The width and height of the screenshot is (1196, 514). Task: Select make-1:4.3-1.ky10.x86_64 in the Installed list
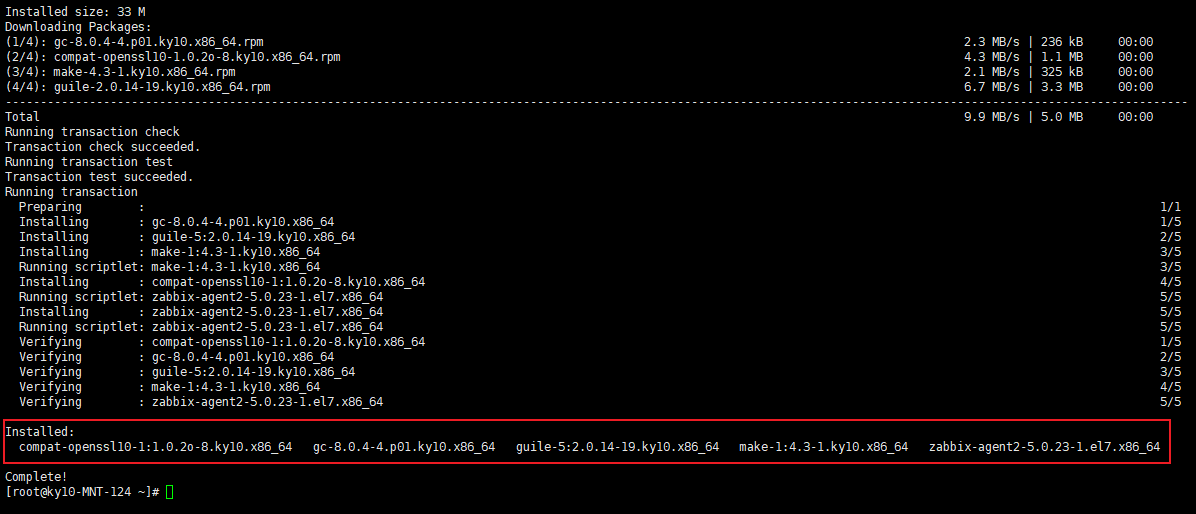[x=823, y=447]
